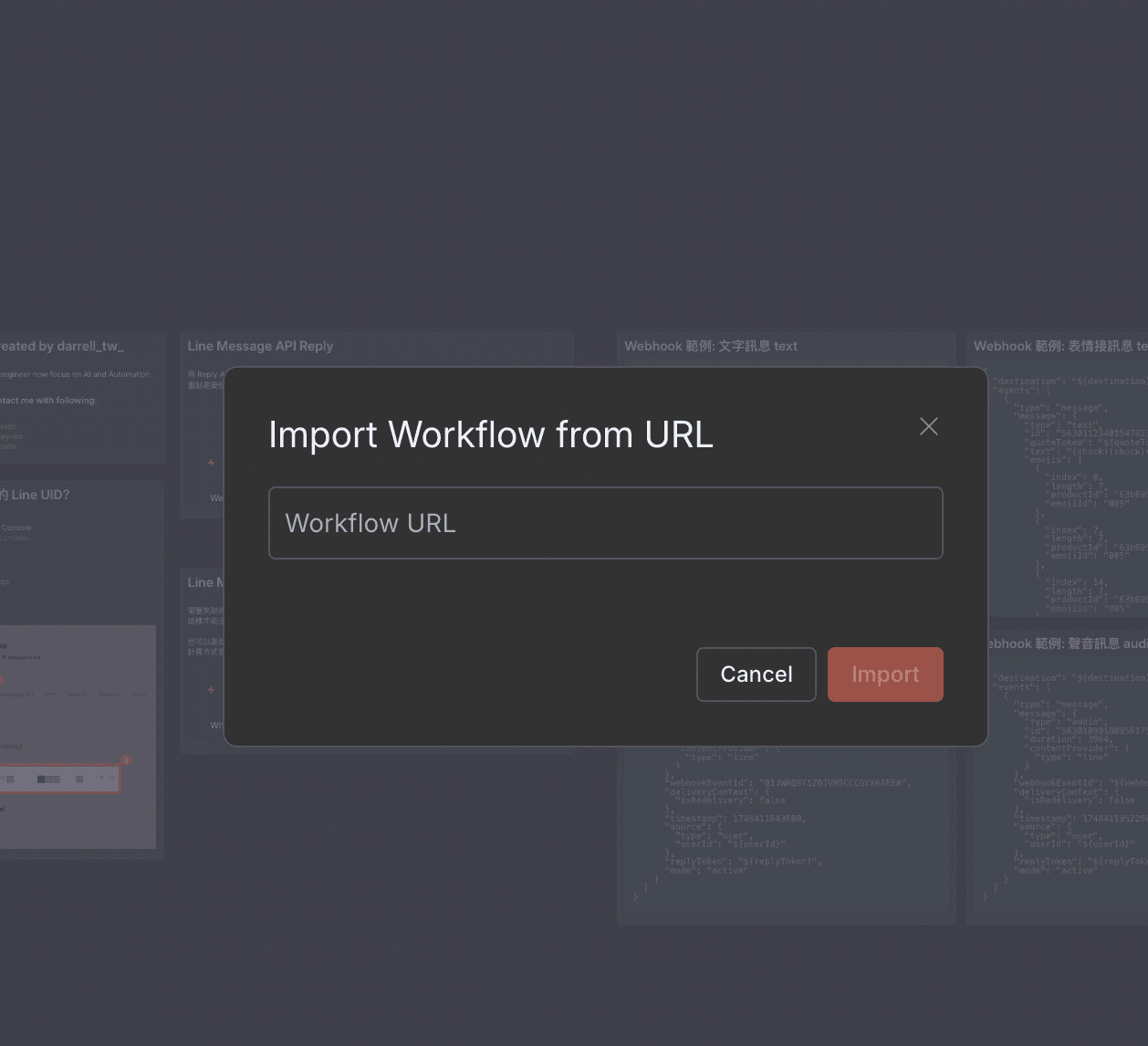Viewport: 1148px width, 1046px height.
Task: Click the red circled icon in the embedded screenshot
Action: 4,678
